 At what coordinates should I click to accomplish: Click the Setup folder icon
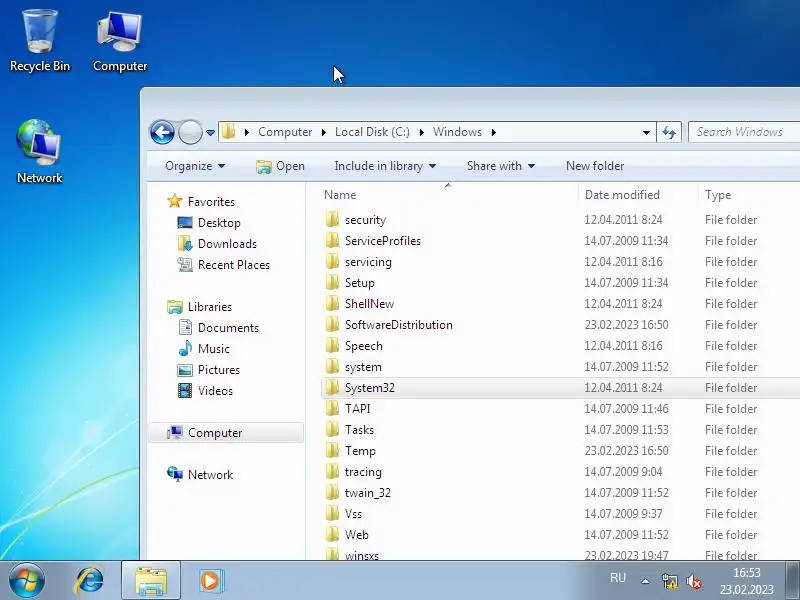(x=332, y=282)
